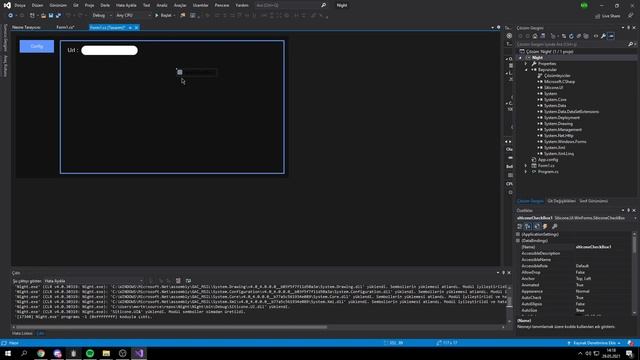Click the clear all output icon
Screen dimensions: 640x360
(178, 281)
